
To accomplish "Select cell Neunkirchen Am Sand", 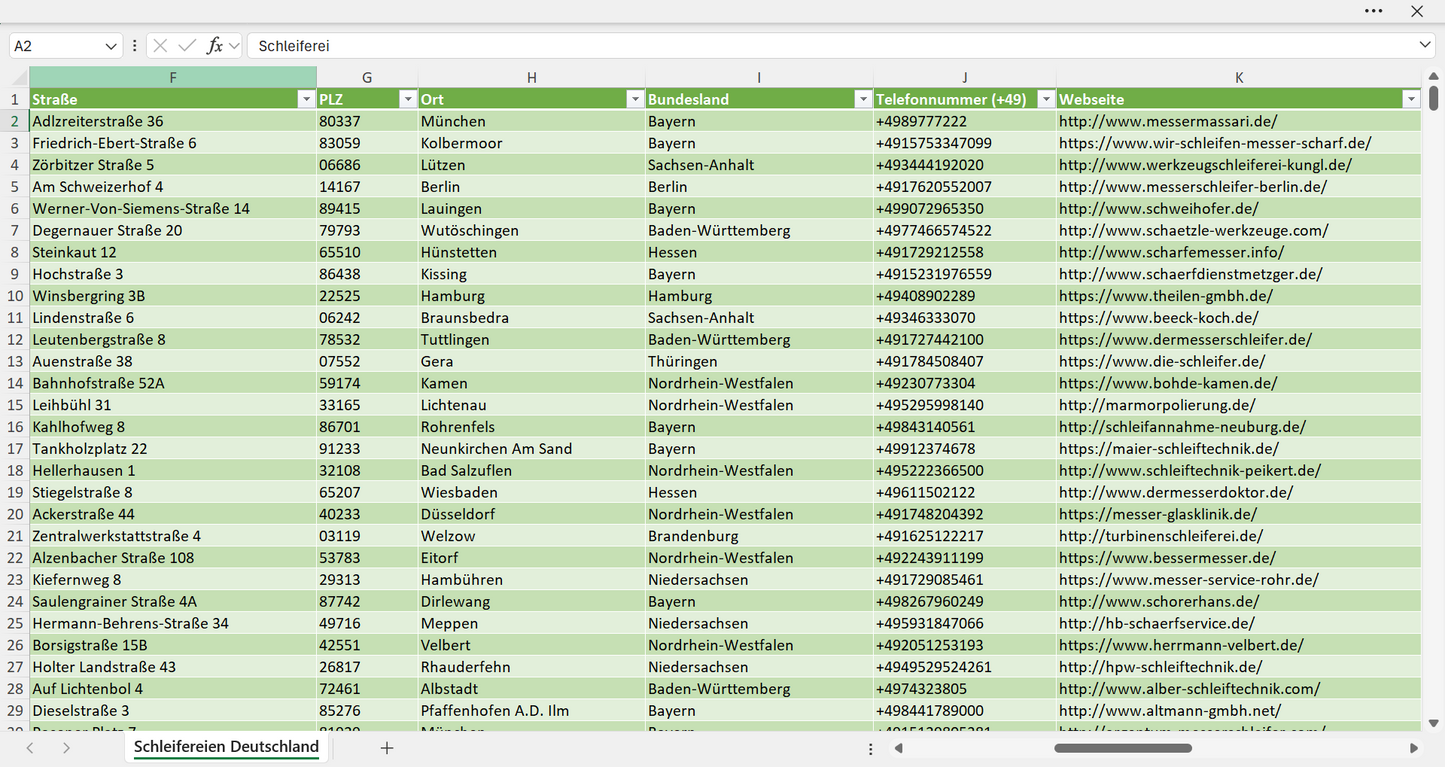I will pyautogui.click(x=532, y=449).
